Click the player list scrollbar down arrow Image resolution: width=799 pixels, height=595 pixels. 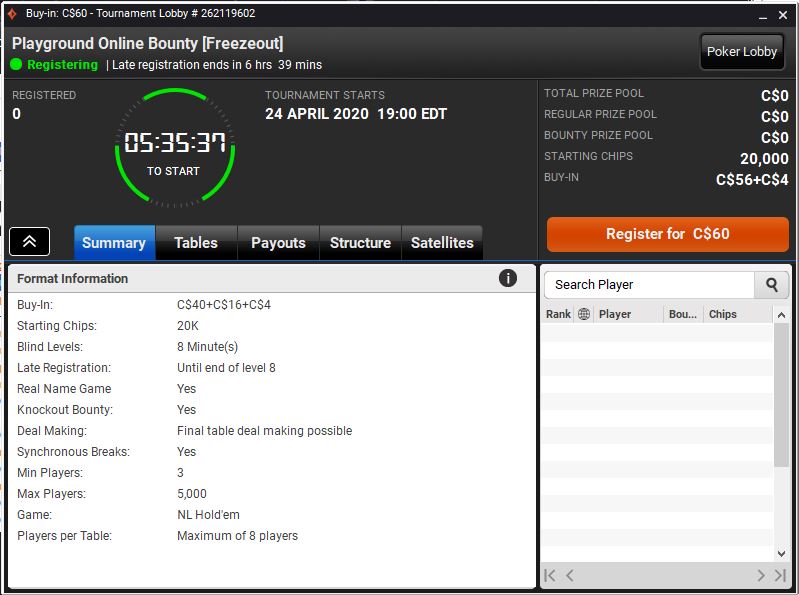tap(781, 553)
